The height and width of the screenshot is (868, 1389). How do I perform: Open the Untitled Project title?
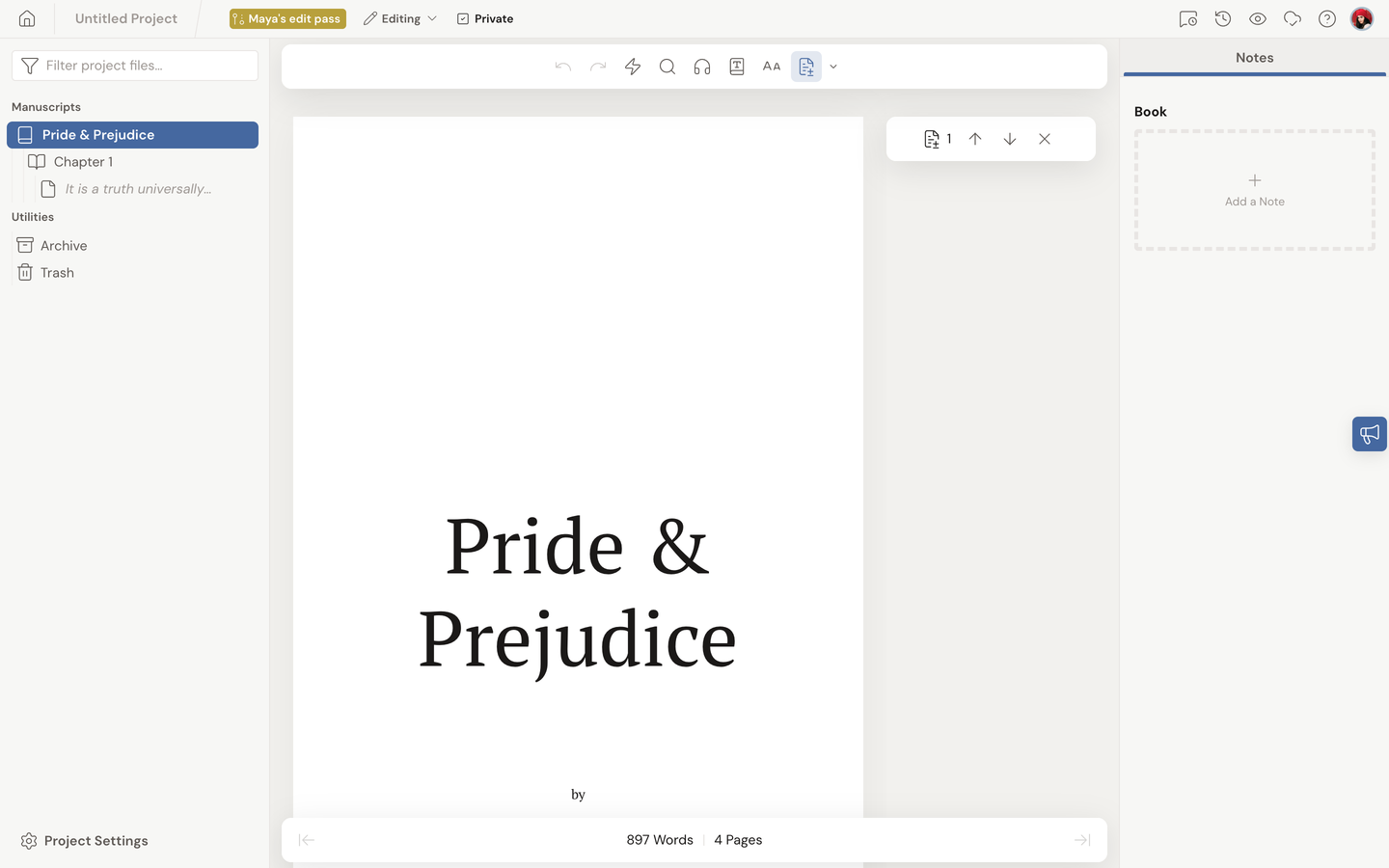point(126,18)
